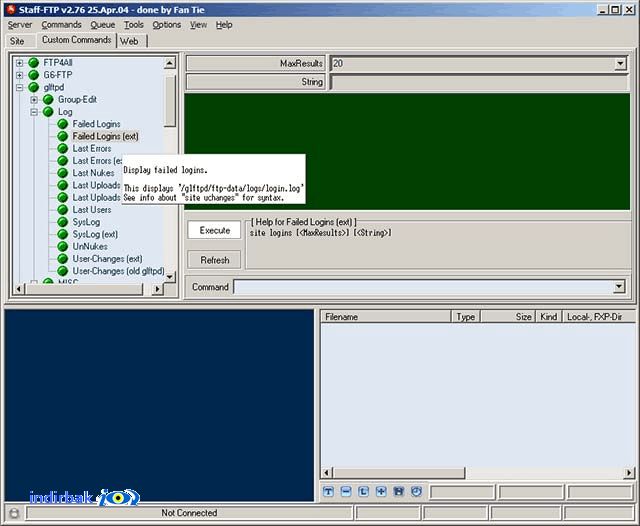Click the connection status icon in status bar
Image resolution: width=640 pixels, height=526 pixels.
click(x=14, y=513)
